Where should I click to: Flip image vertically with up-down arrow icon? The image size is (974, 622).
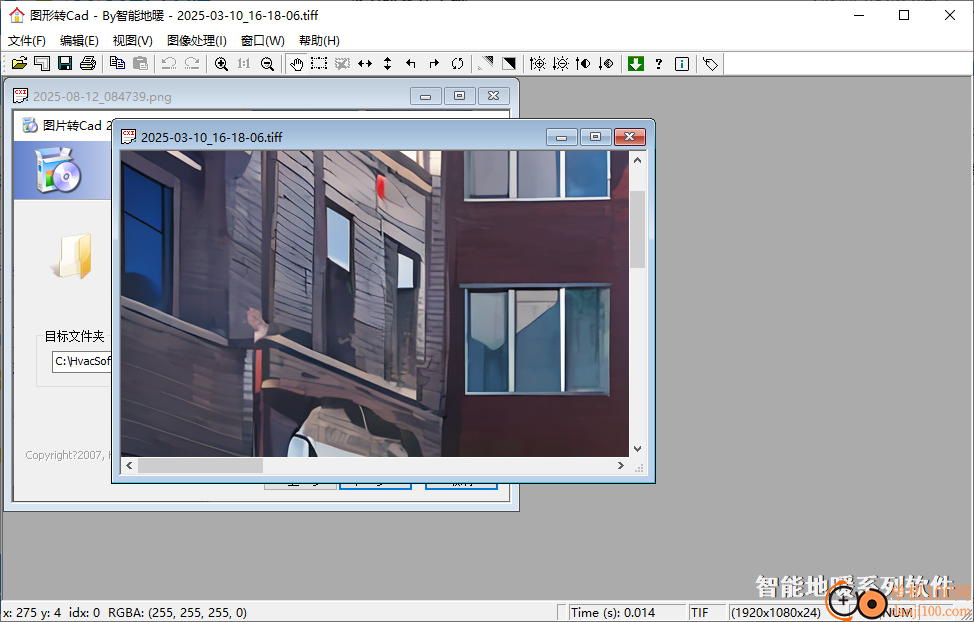(x=388, y=63)
